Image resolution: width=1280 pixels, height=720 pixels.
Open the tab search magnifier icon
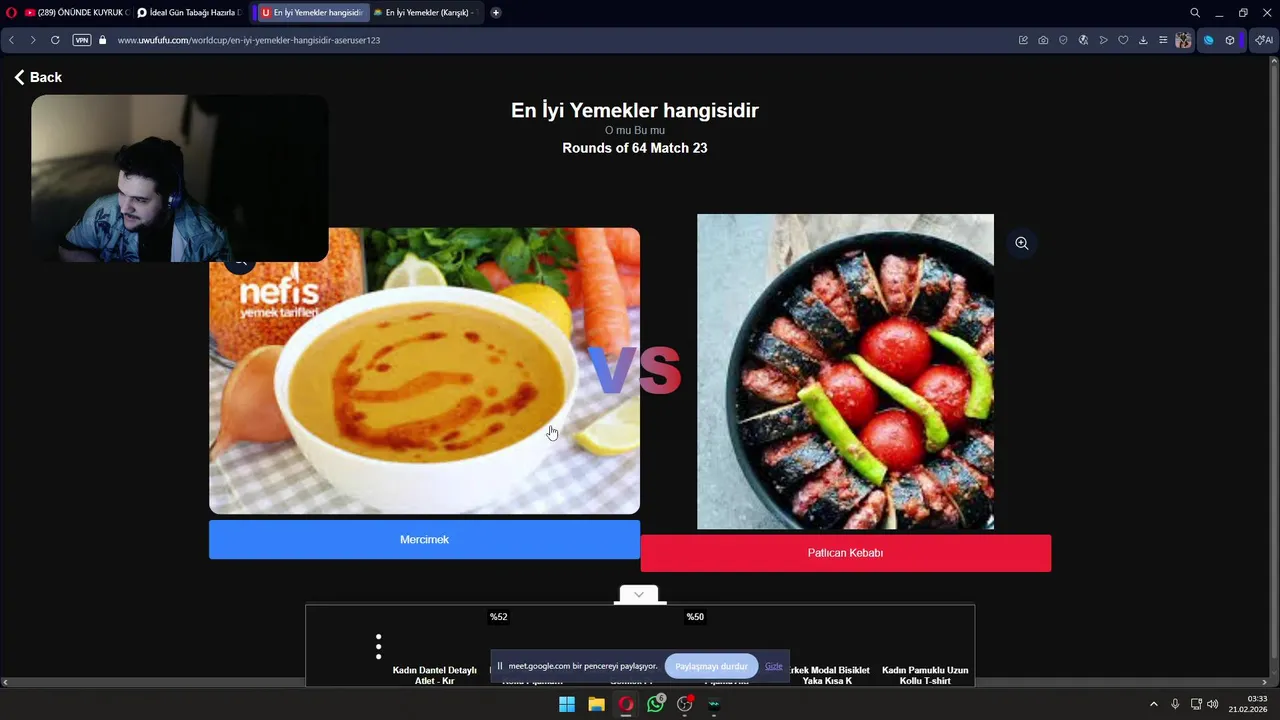1195,13
